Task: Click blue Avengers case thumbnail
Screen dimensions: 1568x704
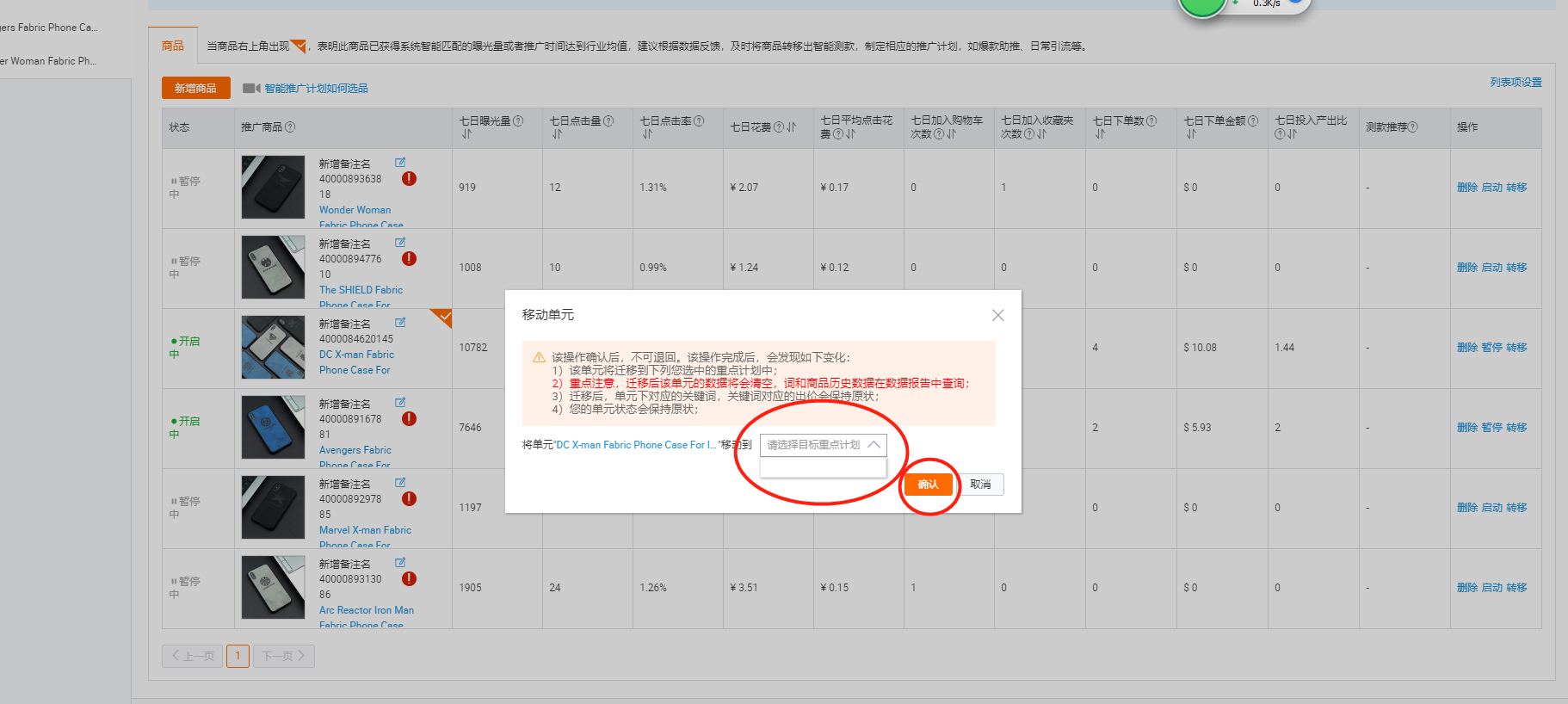Action: (x=273, y=427)
